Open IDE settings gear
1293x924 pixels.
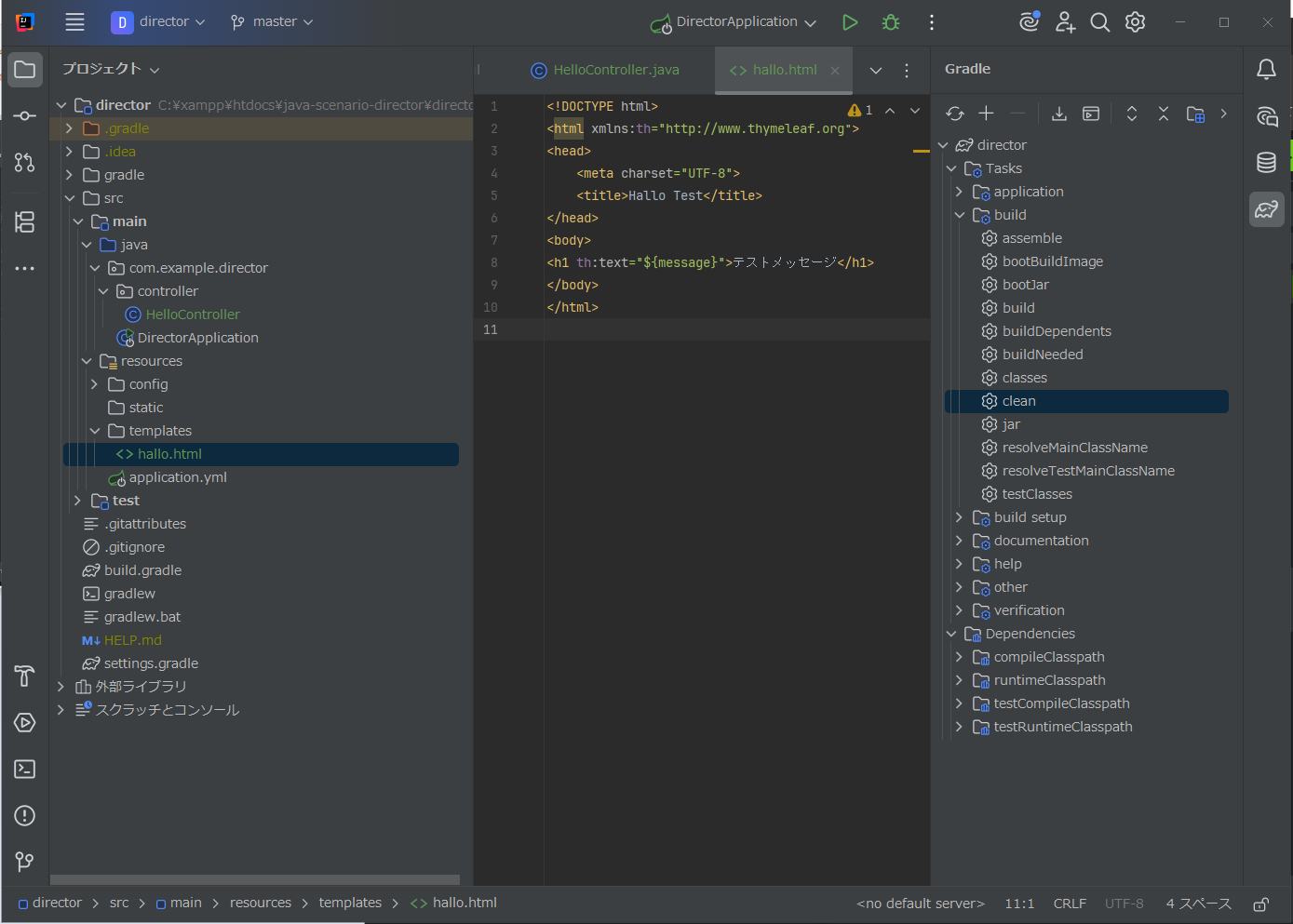tap(1136, 22)
